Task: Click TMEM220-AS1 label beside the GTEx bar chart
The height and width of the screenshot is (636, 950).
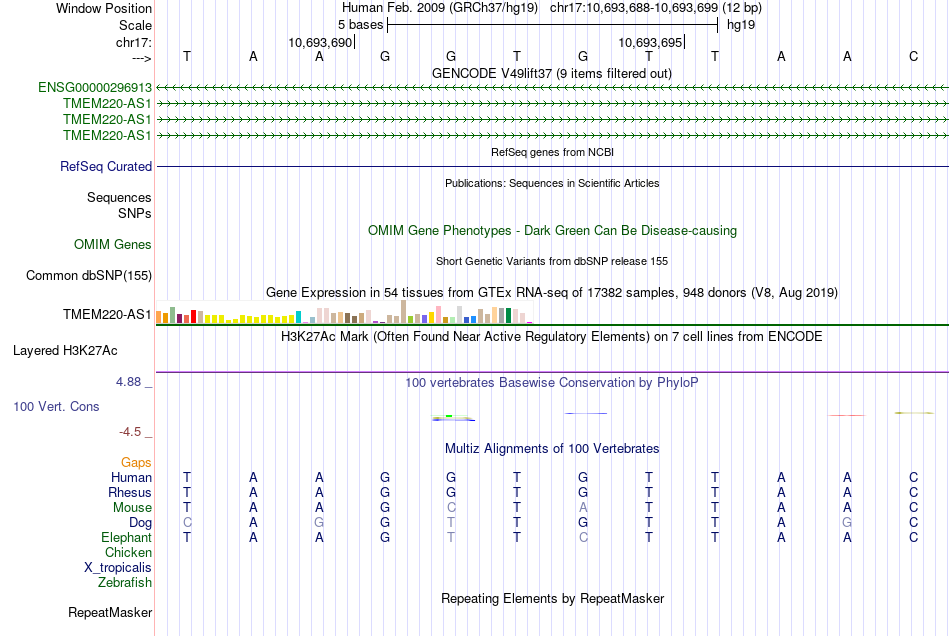Action: (x=107, y=314)
